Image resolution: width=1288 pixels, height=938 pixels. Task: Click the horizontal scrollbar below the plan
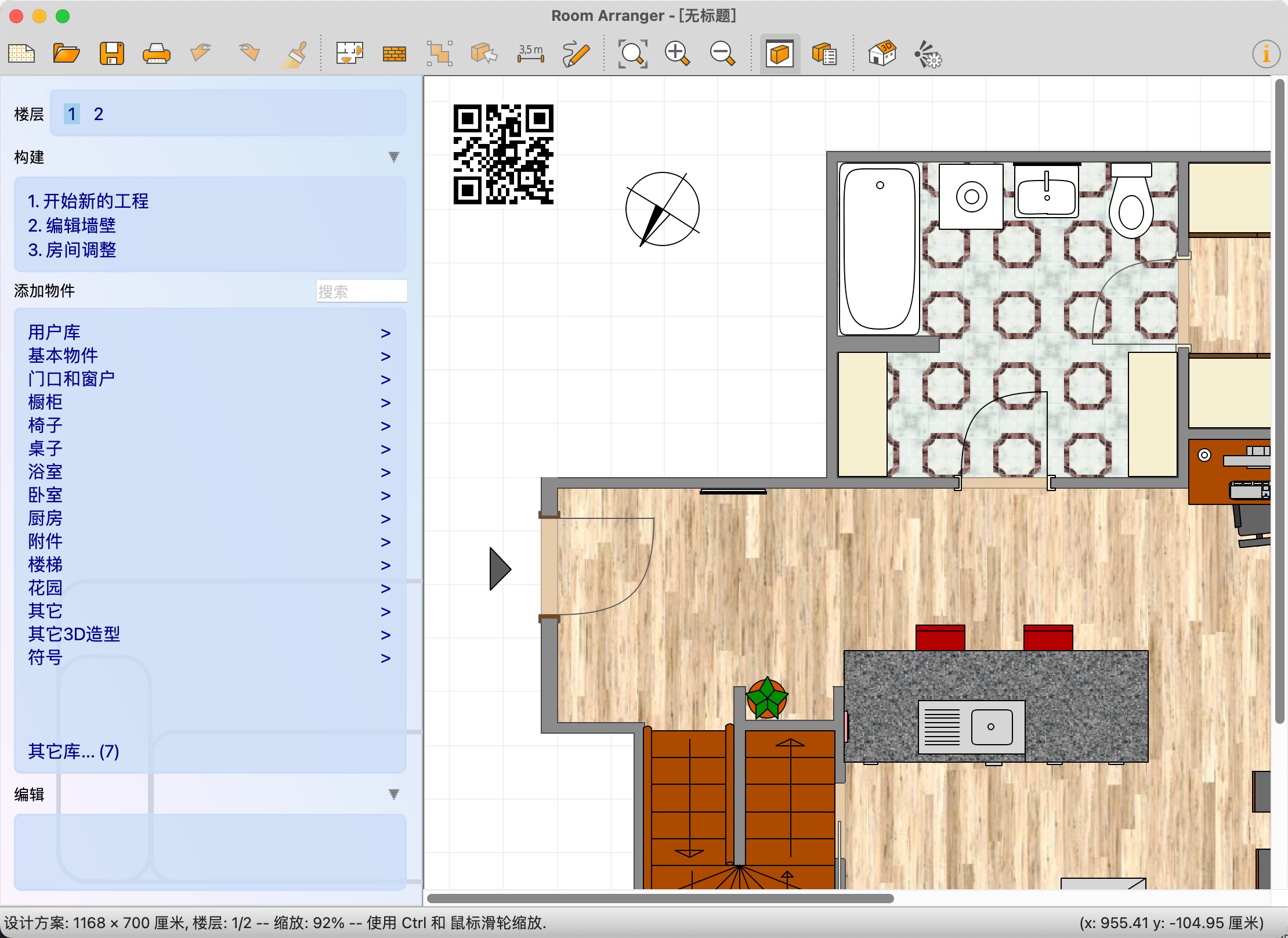(660, 899)
